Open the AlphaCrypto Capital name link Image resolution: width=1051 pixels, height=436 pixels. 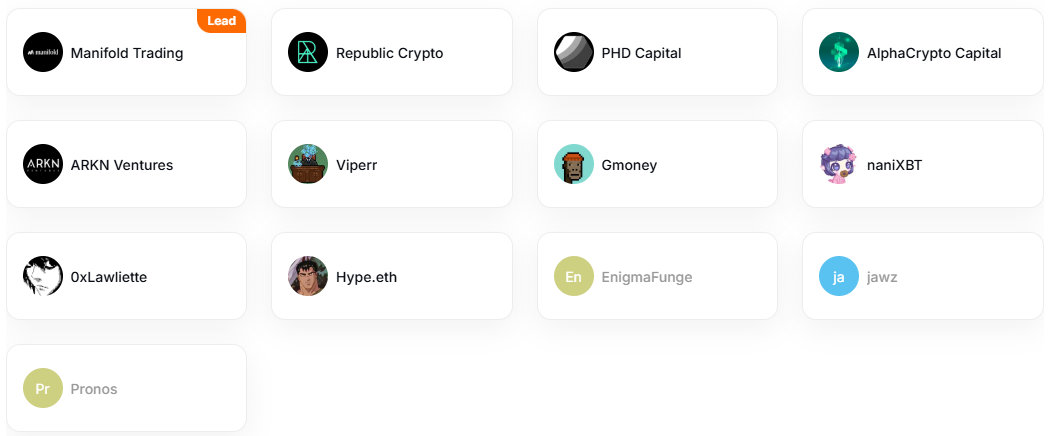pyautogui.click(x=934, y=53)
